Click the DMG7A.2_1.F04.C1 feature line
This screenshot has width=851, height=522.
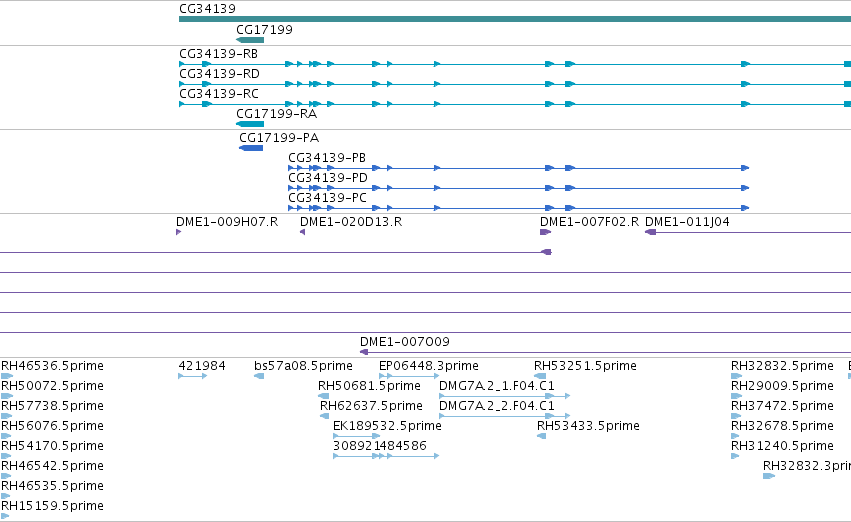point(505,396)
